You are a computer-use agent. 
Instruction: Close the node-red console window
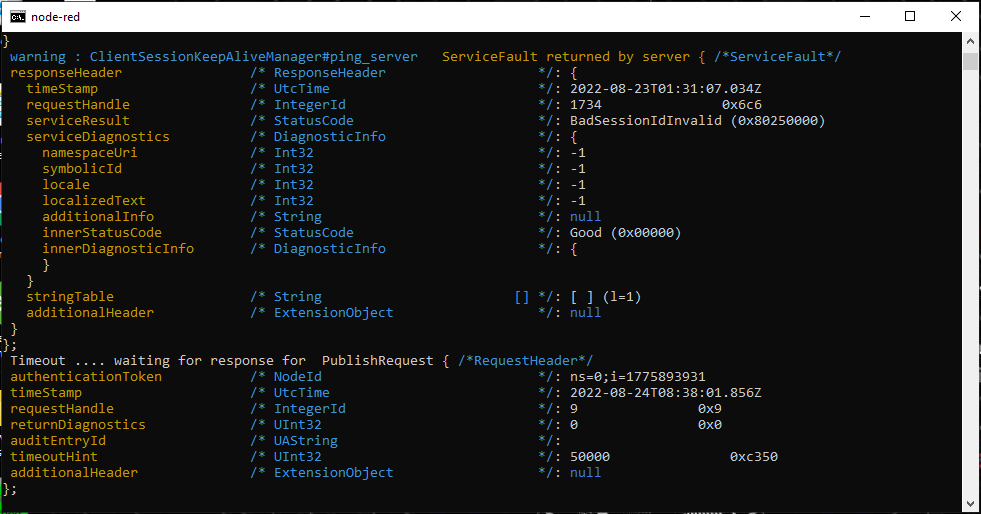click(956, 17)
